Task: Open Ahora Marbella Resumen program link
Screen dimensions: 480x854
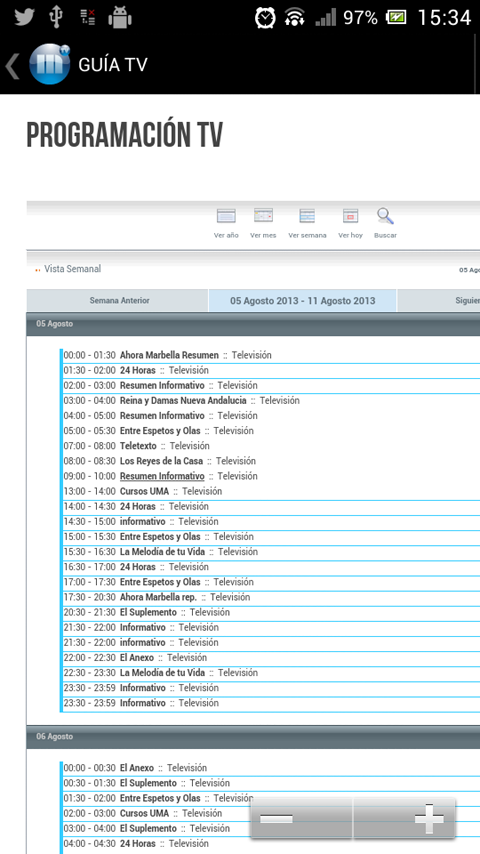Action: click(x=169, y=355)
